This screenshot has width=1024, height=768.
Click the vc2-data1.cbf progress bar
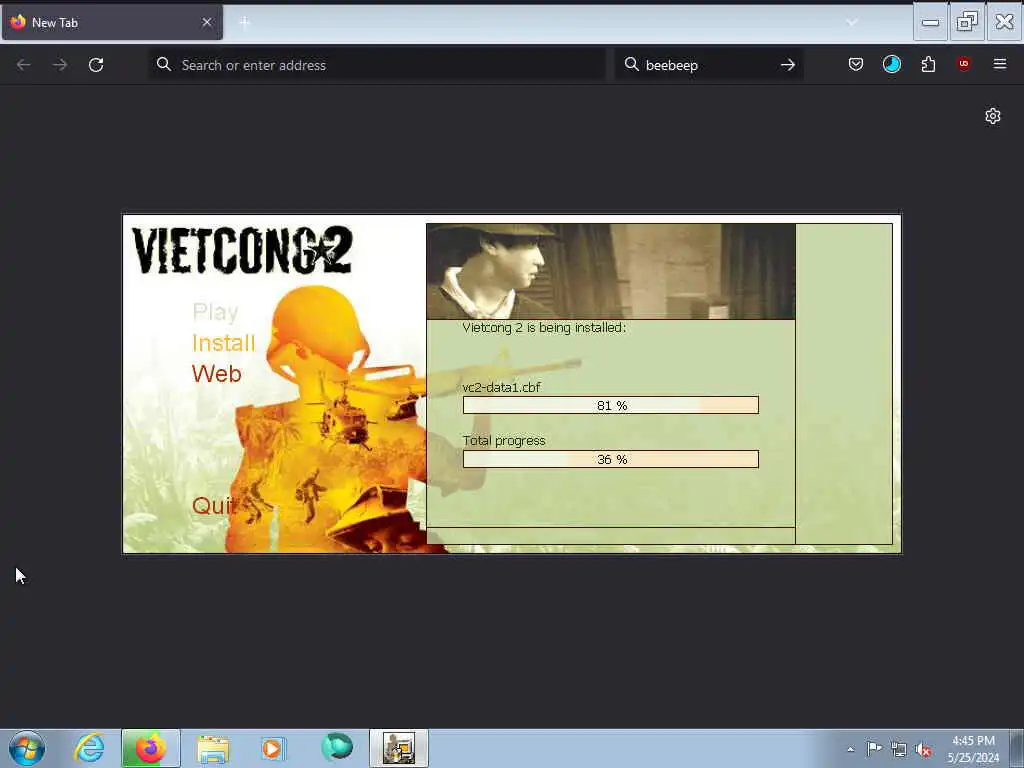point(611,405)
